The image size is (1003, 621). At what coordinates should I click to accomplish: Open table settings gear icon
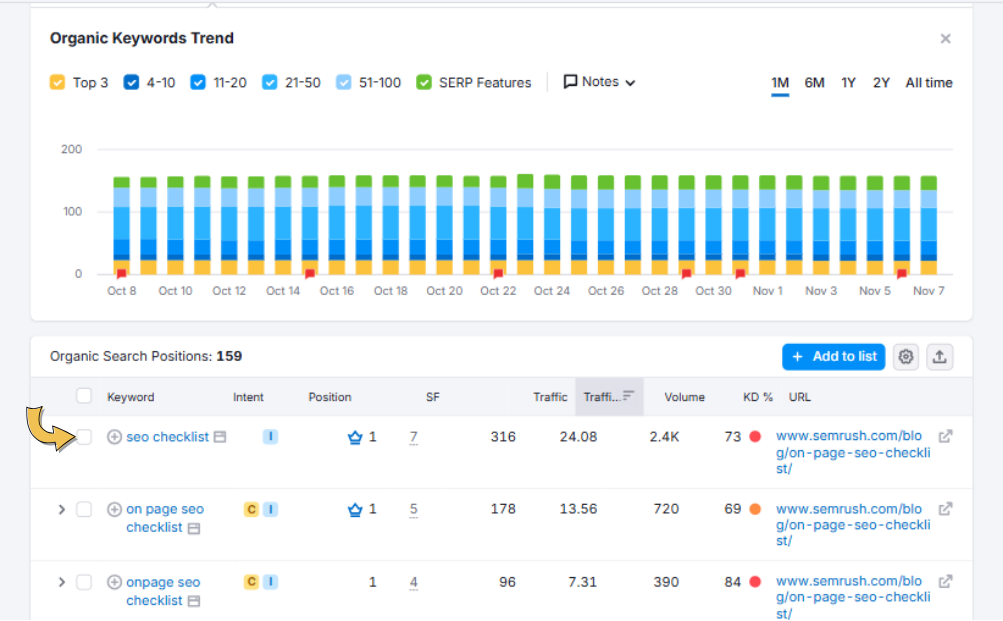point(906,357)
